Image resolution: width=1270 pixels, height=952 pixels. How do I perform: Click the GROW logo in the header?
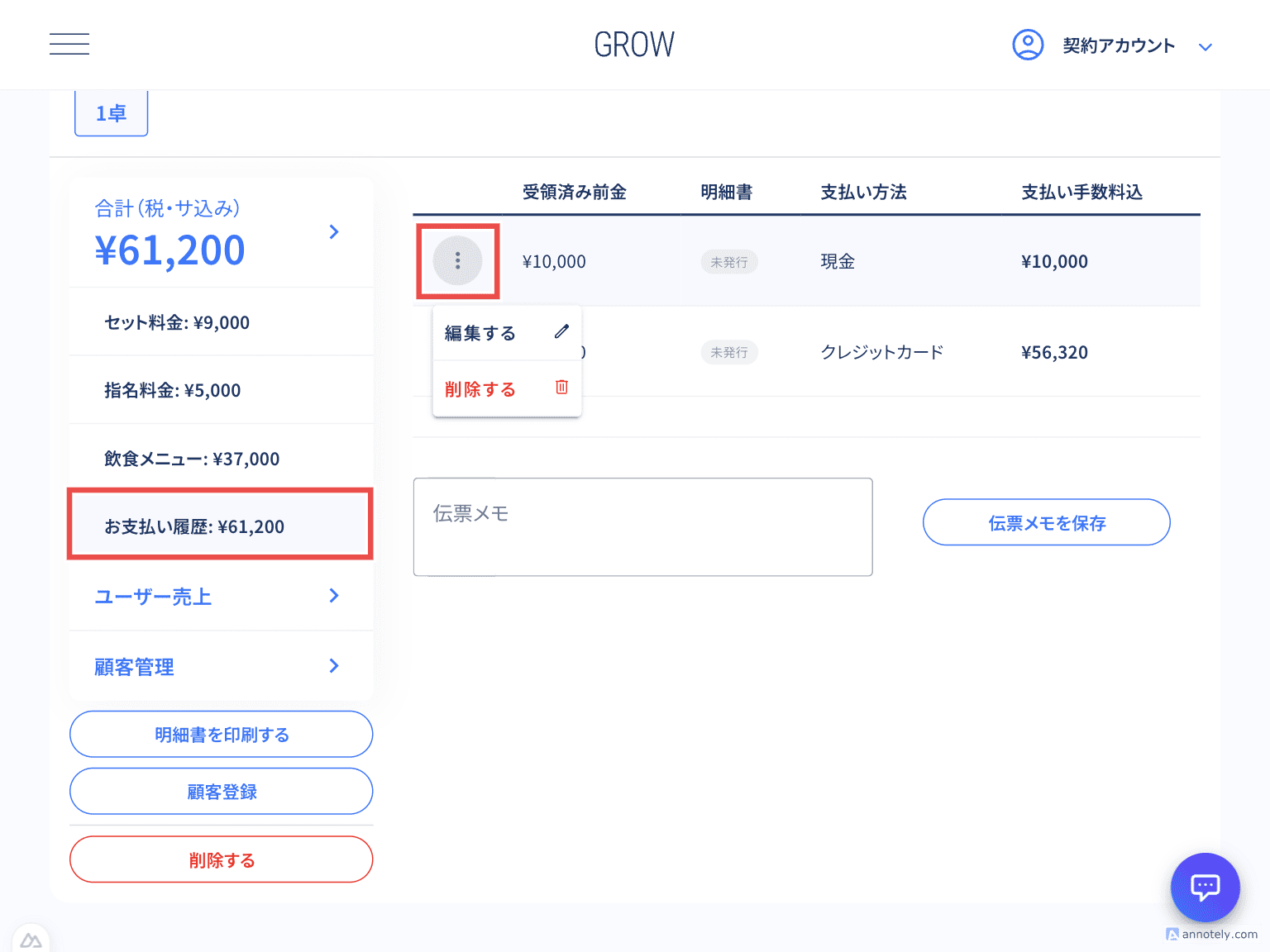[x=634, y=45]
